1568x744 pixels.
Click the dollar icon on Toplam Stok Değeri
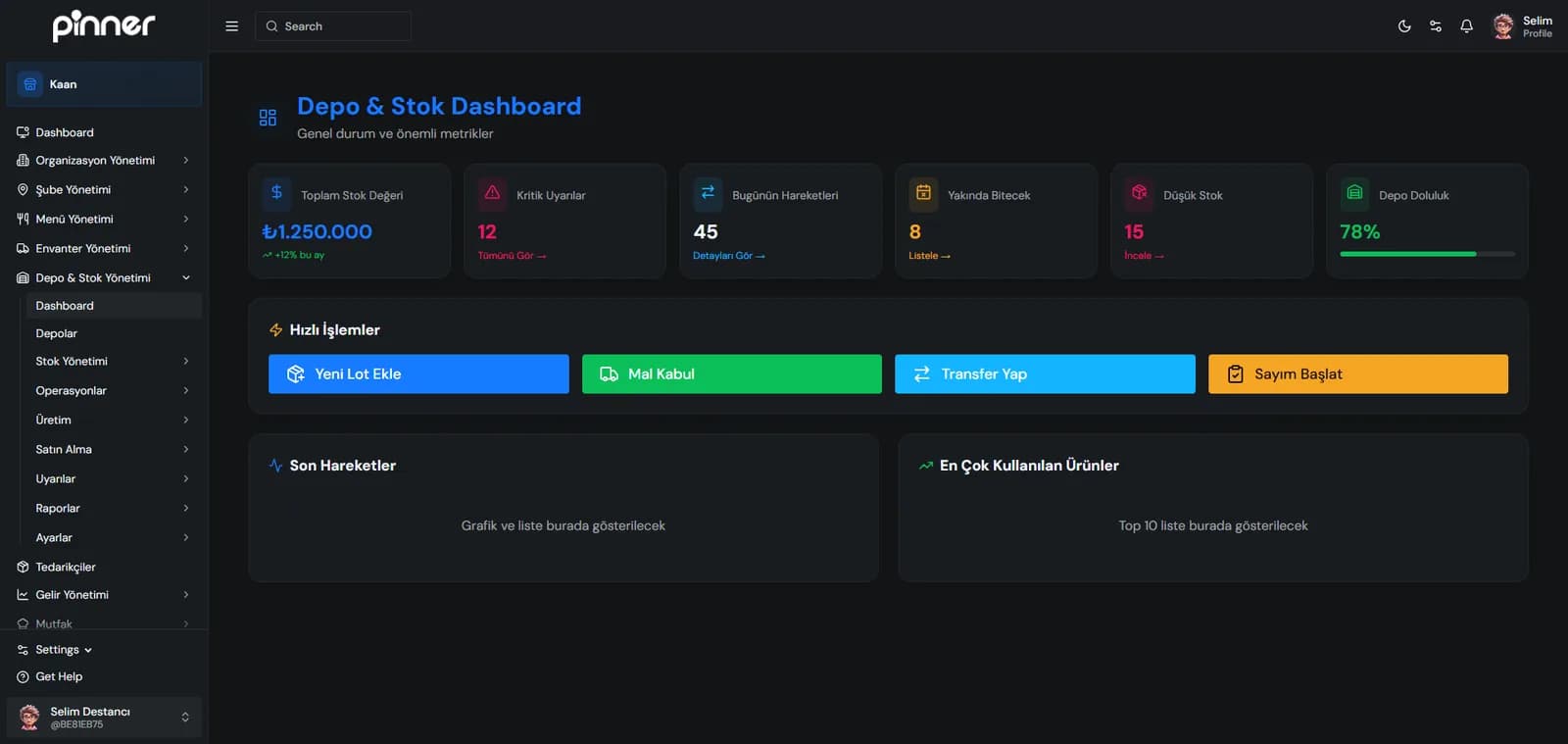coord(276,193)
